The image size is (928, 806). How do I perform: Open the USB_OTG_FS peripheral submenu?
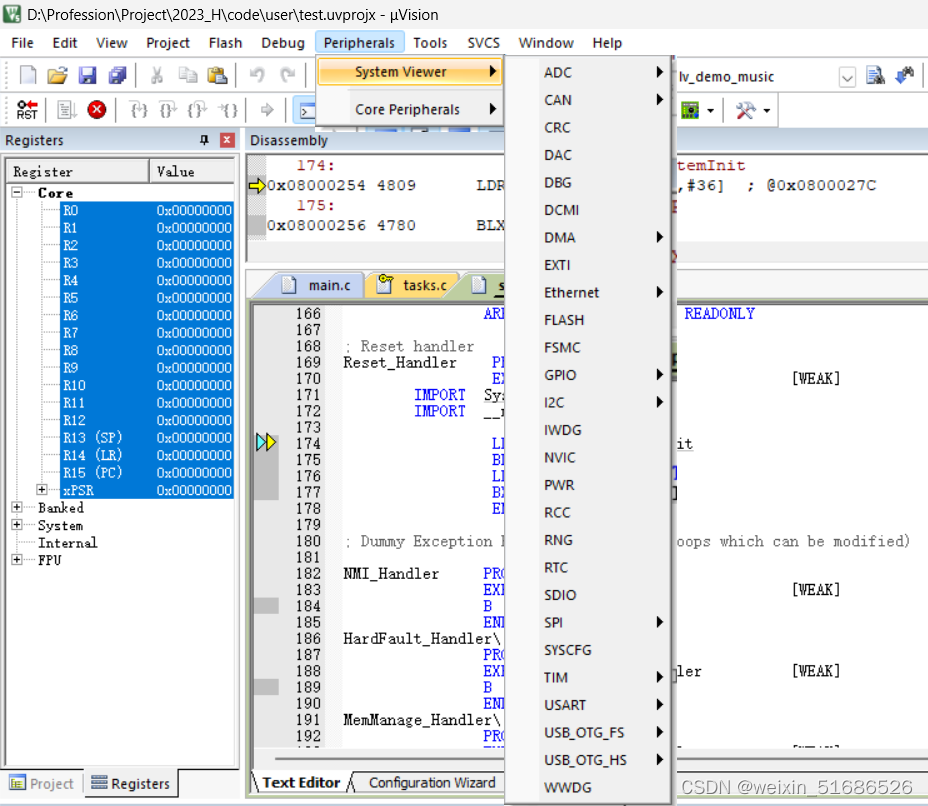click(588, 732)
